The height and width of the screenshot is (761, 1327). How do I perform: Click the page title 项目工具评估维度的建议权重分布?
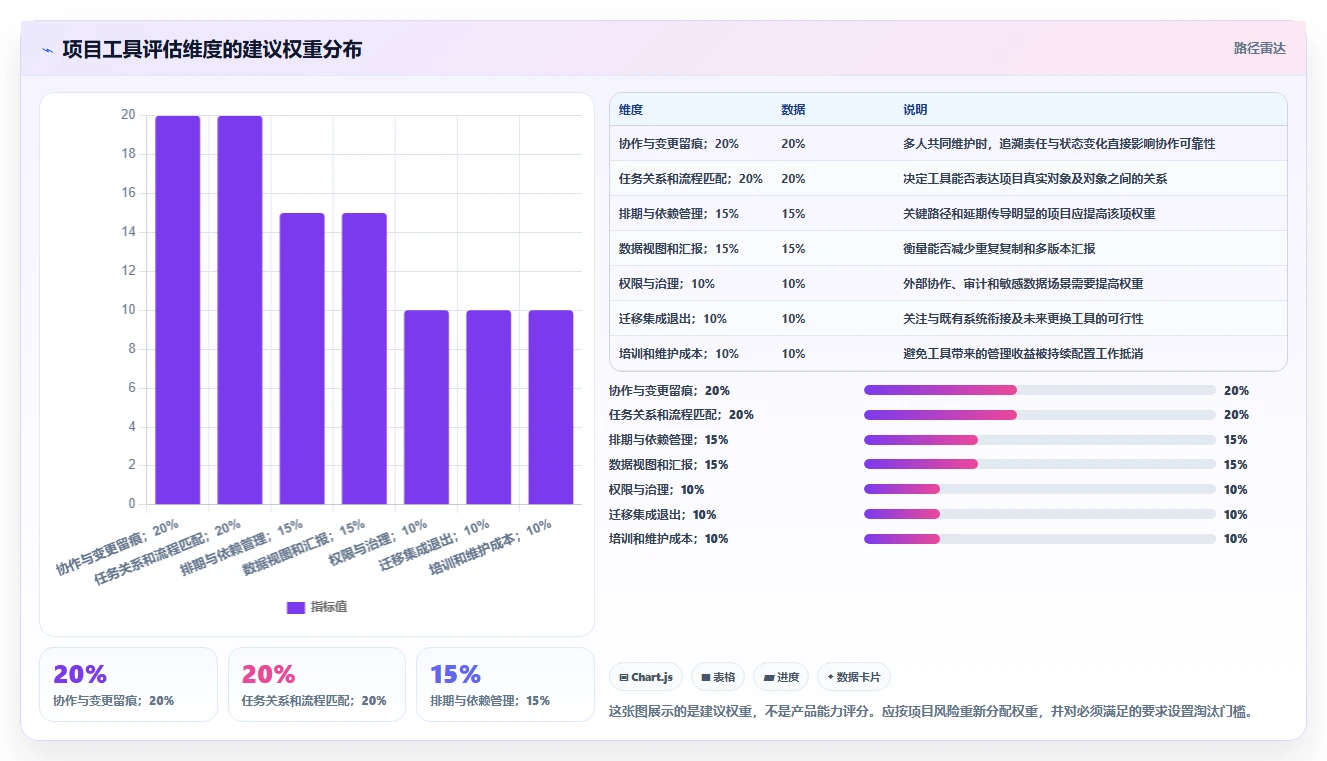(212, 49)
